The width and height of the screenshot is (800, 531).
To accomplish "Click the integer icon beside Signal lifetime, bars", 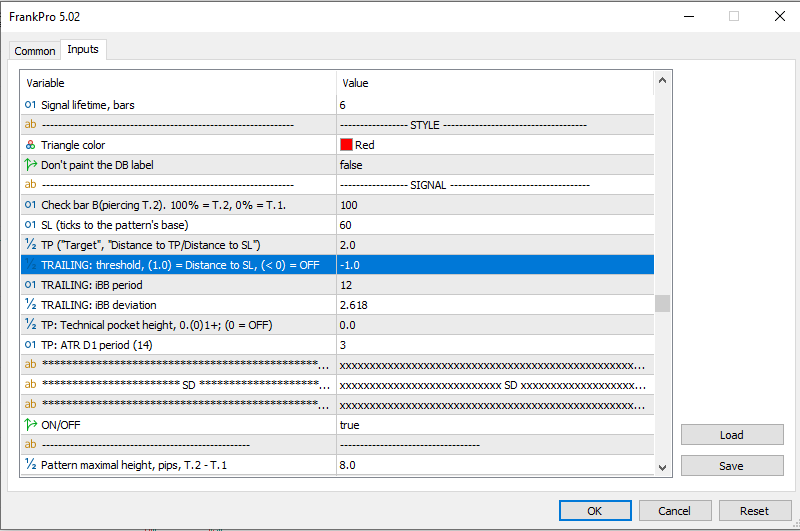I will tap(30, 105).
